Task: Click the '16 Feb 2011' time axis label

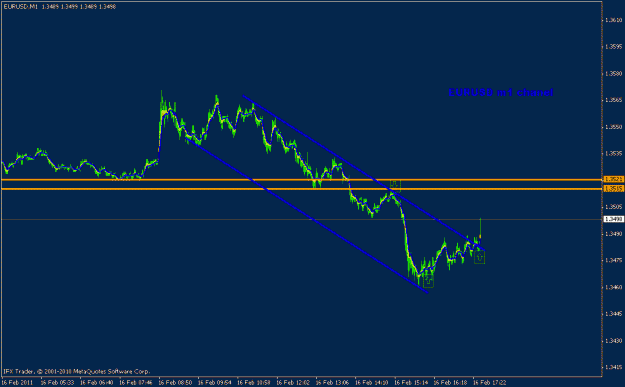Action: pos(17,383)
